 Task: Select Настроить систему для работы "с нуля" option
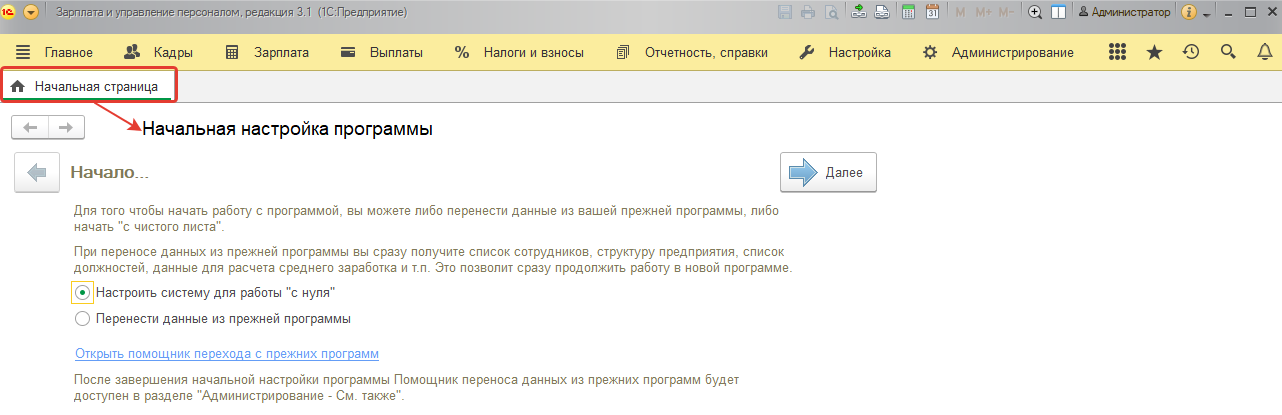[205, 293]
